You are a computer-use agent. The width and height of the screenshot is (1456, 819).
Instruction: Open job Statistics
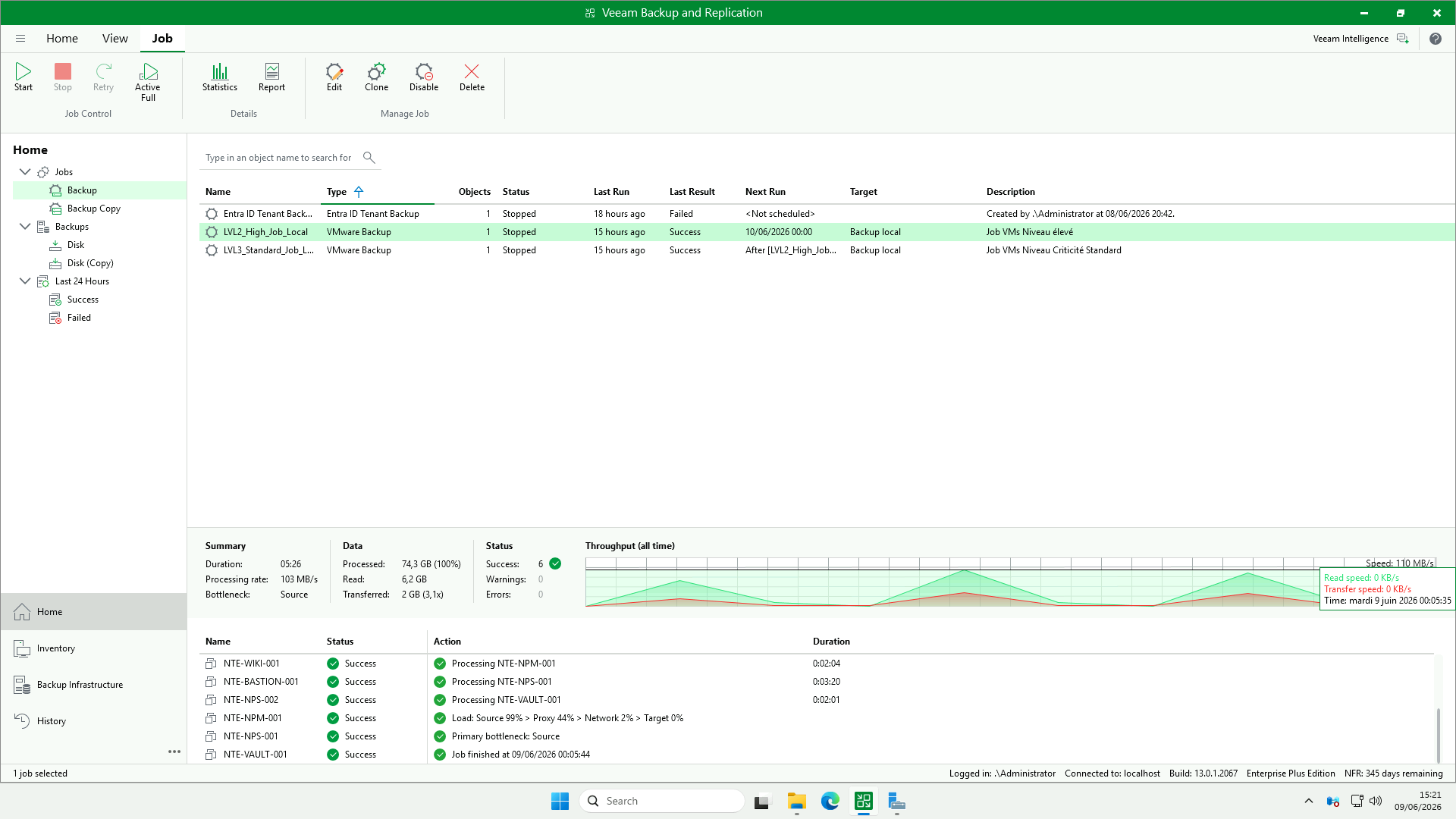pyautogui.click(x=220, y=77)
